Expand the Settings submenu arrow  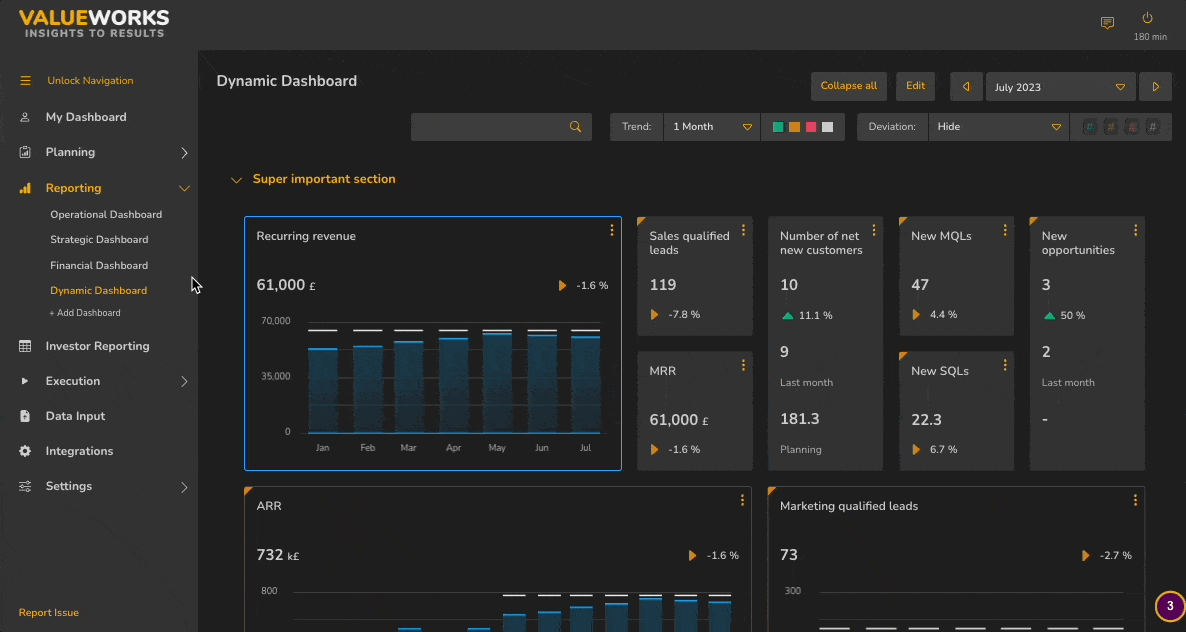tap(184, 487)
